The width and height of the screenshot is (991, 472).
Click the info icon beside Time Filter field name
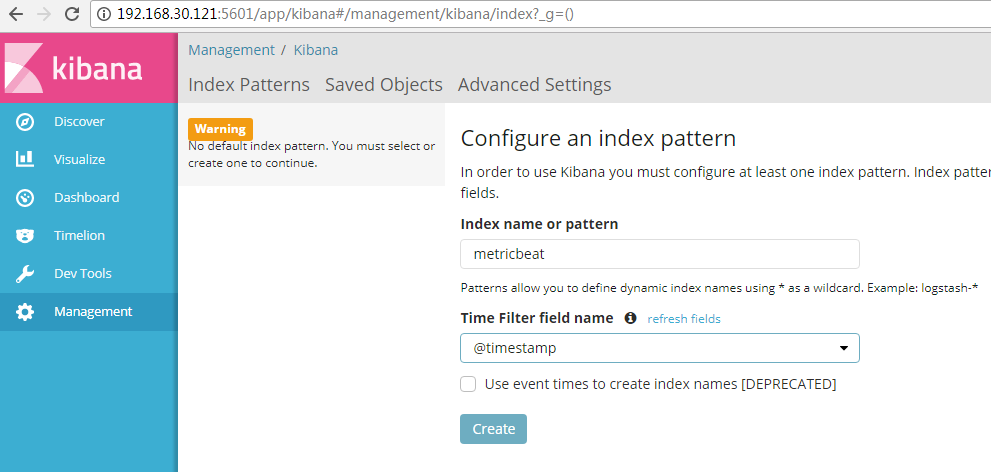coord(630,318)
